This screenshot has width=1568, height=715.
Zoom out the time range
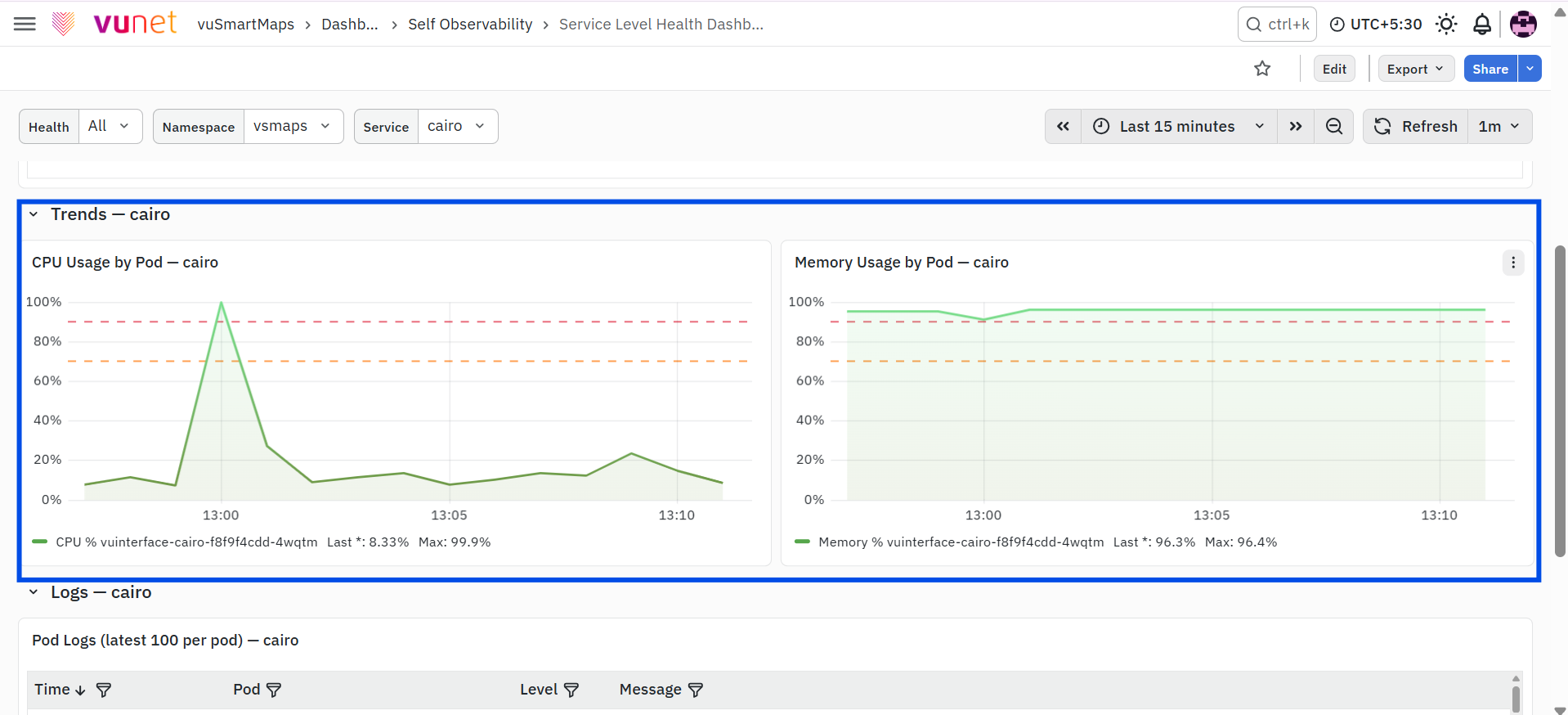point(1334,126)
